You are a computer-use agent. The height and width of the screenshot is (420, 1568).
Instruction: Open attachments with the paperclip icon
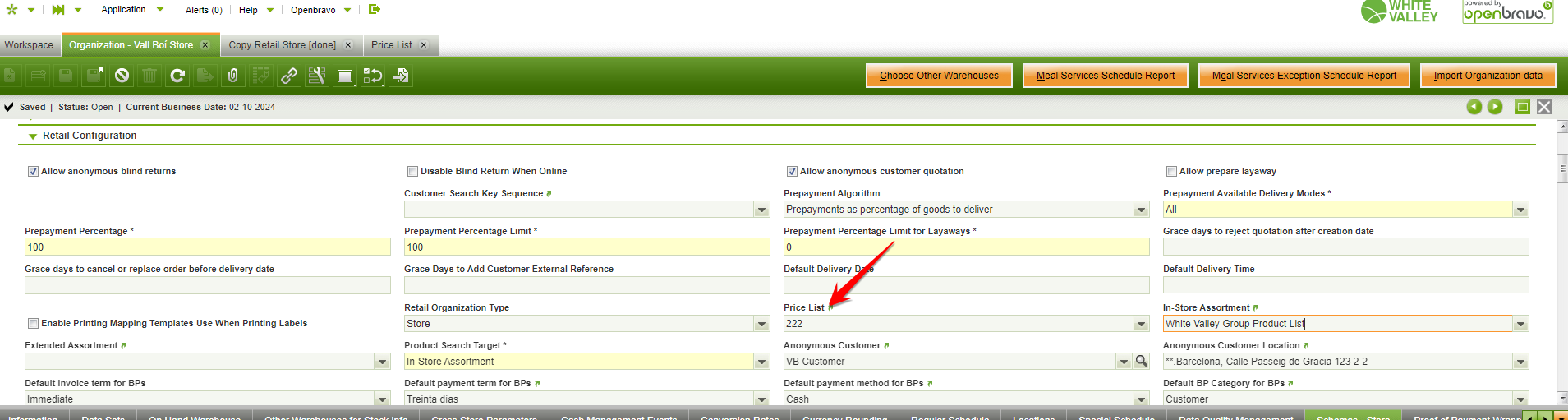pos(233,76)
